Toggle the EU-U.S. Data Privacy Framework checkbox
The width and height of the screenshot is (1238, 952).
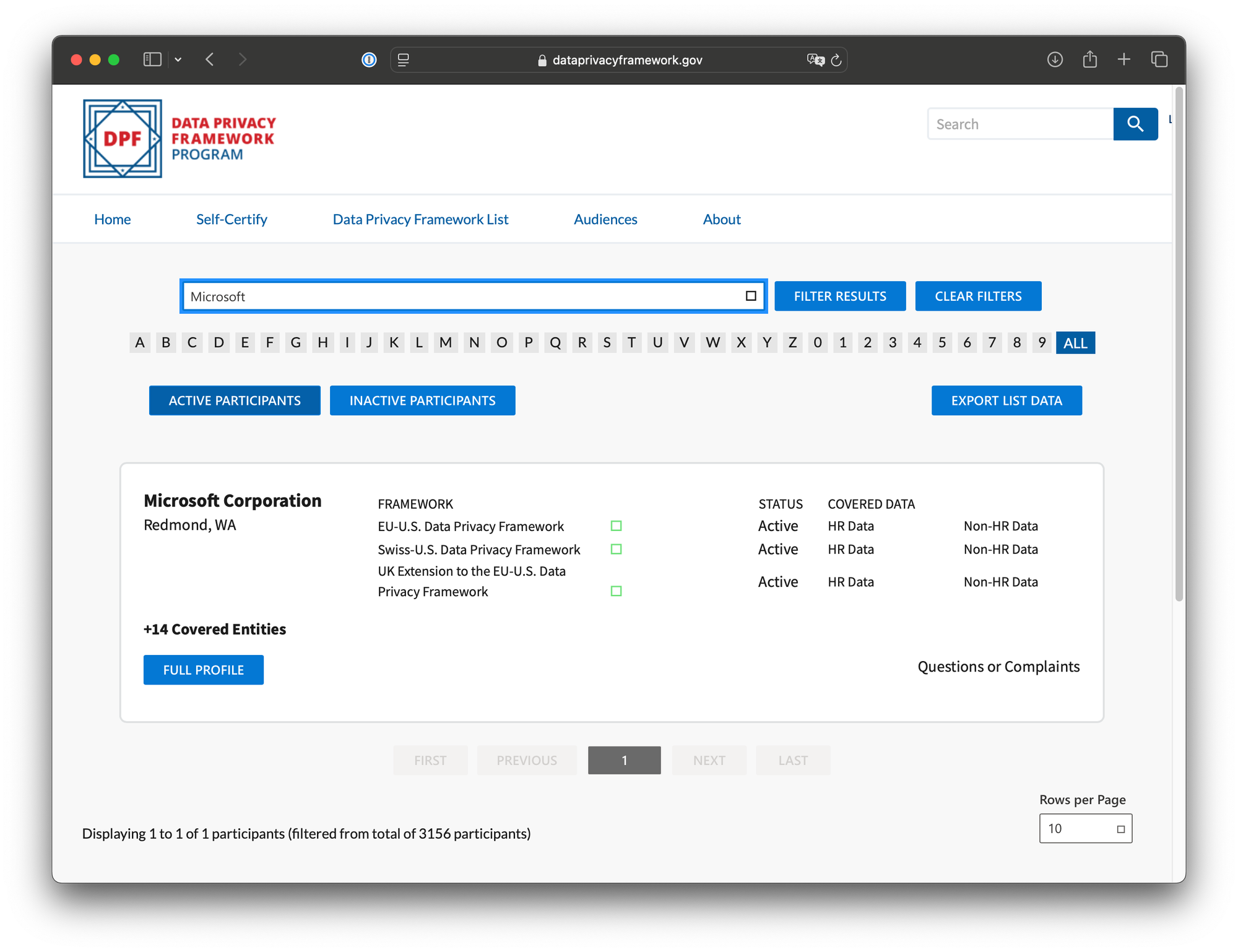(616, 526)
